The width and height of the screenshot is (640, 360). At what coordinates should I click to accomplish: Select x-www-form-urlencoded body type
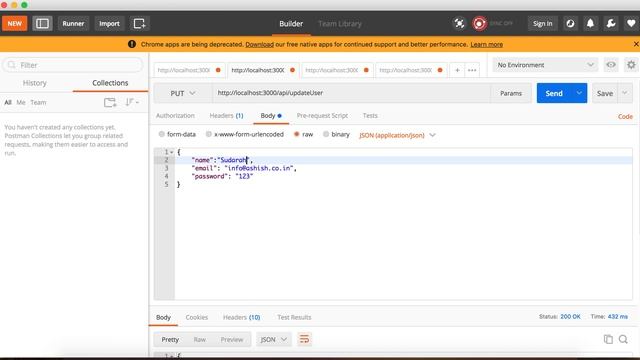(209, 134)
